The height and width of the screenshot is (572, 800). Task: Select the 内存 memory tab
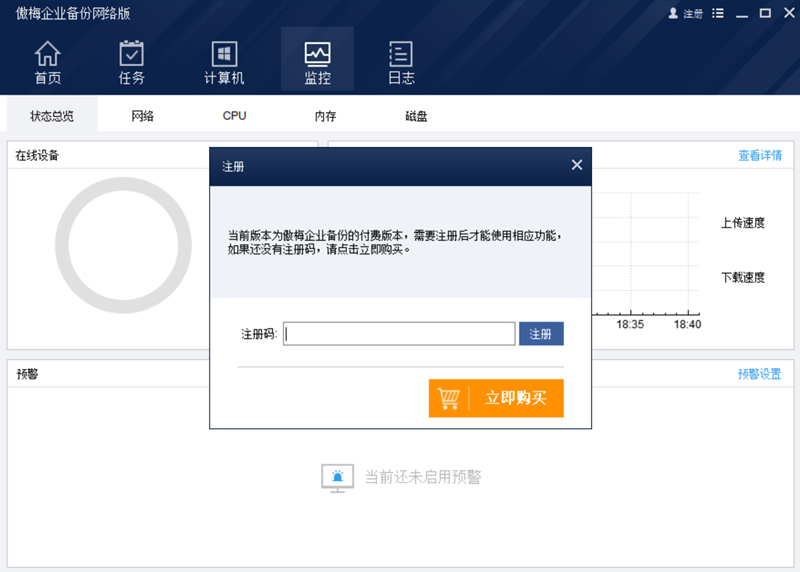click(325, 116)
